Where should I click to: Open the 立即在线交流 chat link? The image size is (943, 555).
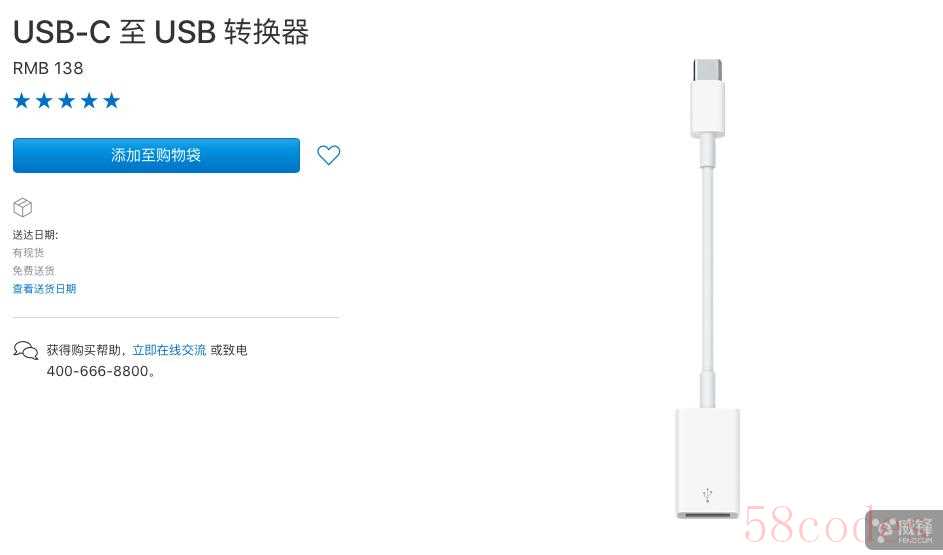click(x=169, y=350)
